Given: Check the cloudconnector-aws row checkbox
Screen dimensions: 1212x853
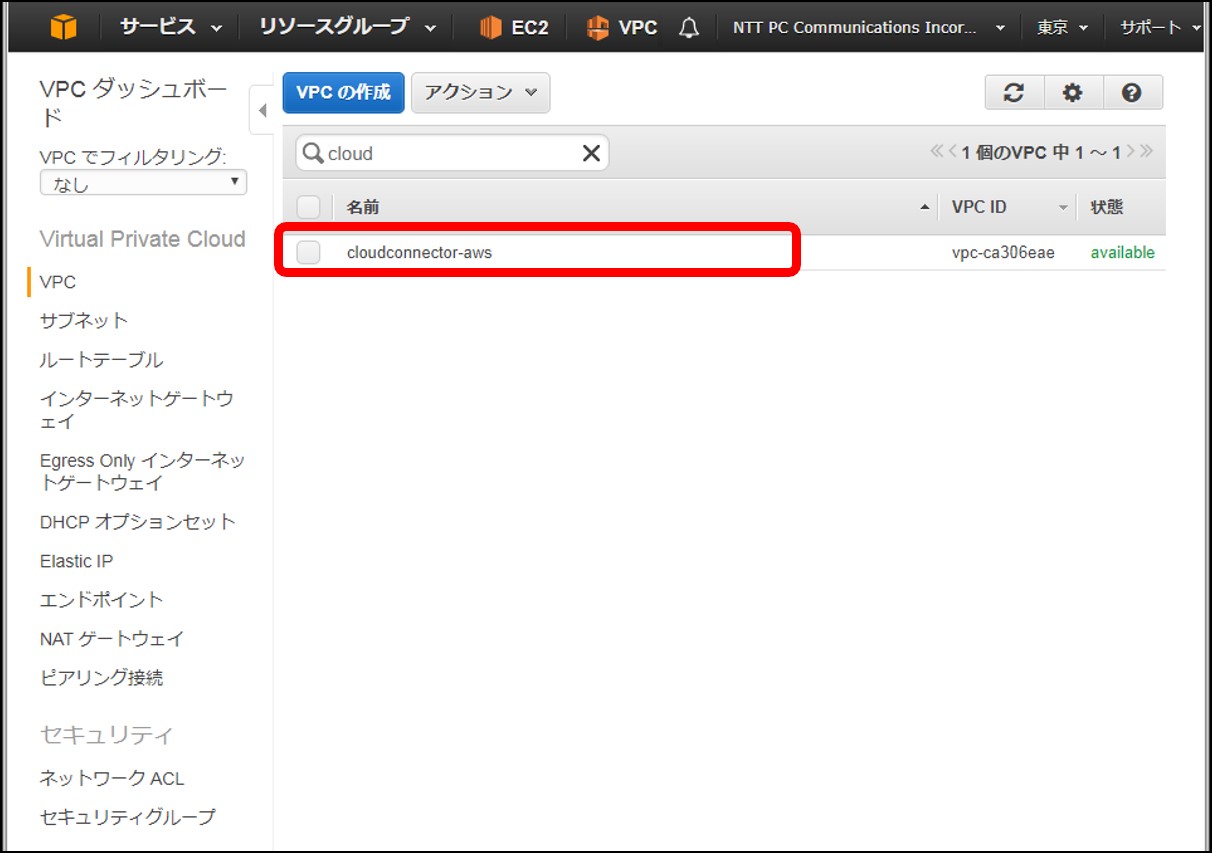Looking at the screenshot, I should click(x=308, y=252).
